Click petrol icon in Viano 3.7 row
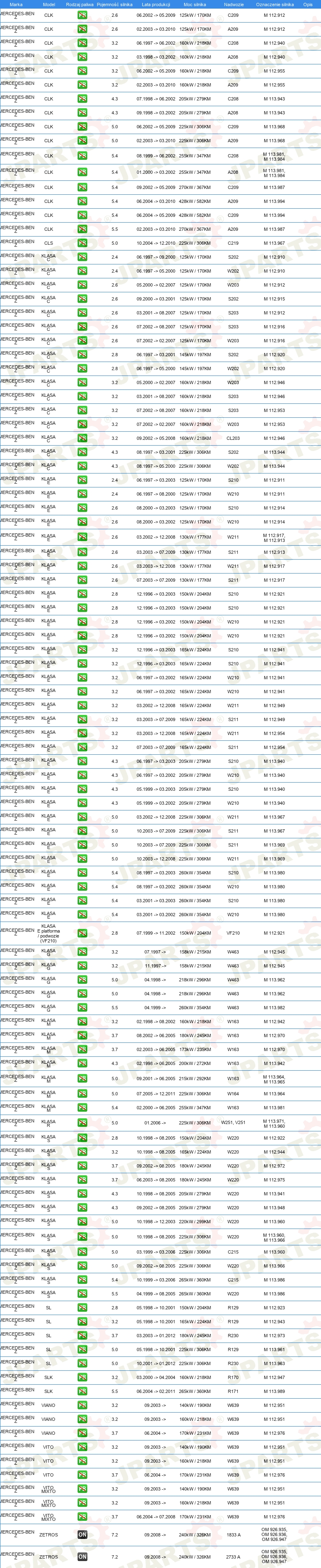Image resolution: width=321 pixels, height=1568 pixels. (82, 1433)
